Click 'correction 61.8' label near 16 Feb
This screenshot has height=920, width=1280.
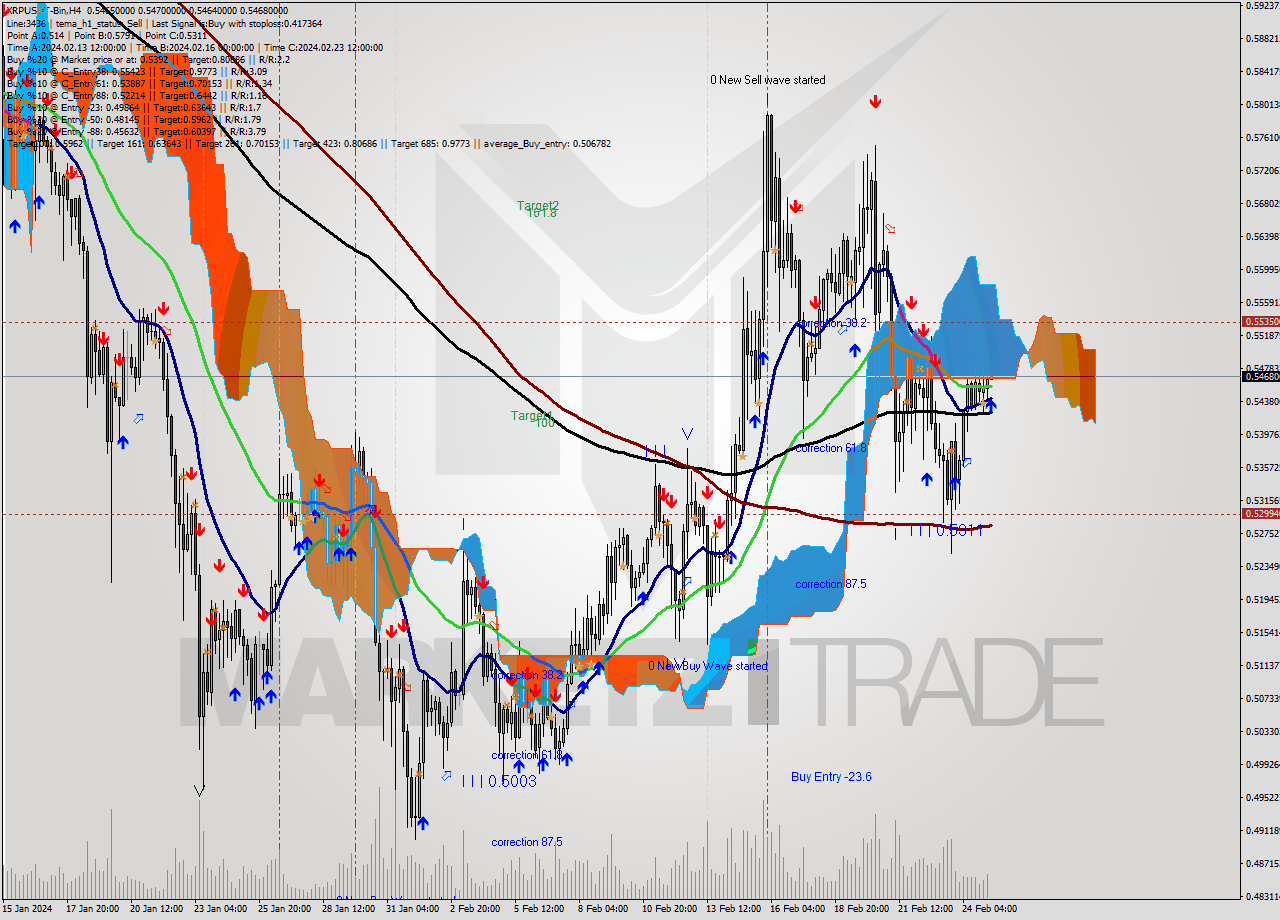pos(831,448)
